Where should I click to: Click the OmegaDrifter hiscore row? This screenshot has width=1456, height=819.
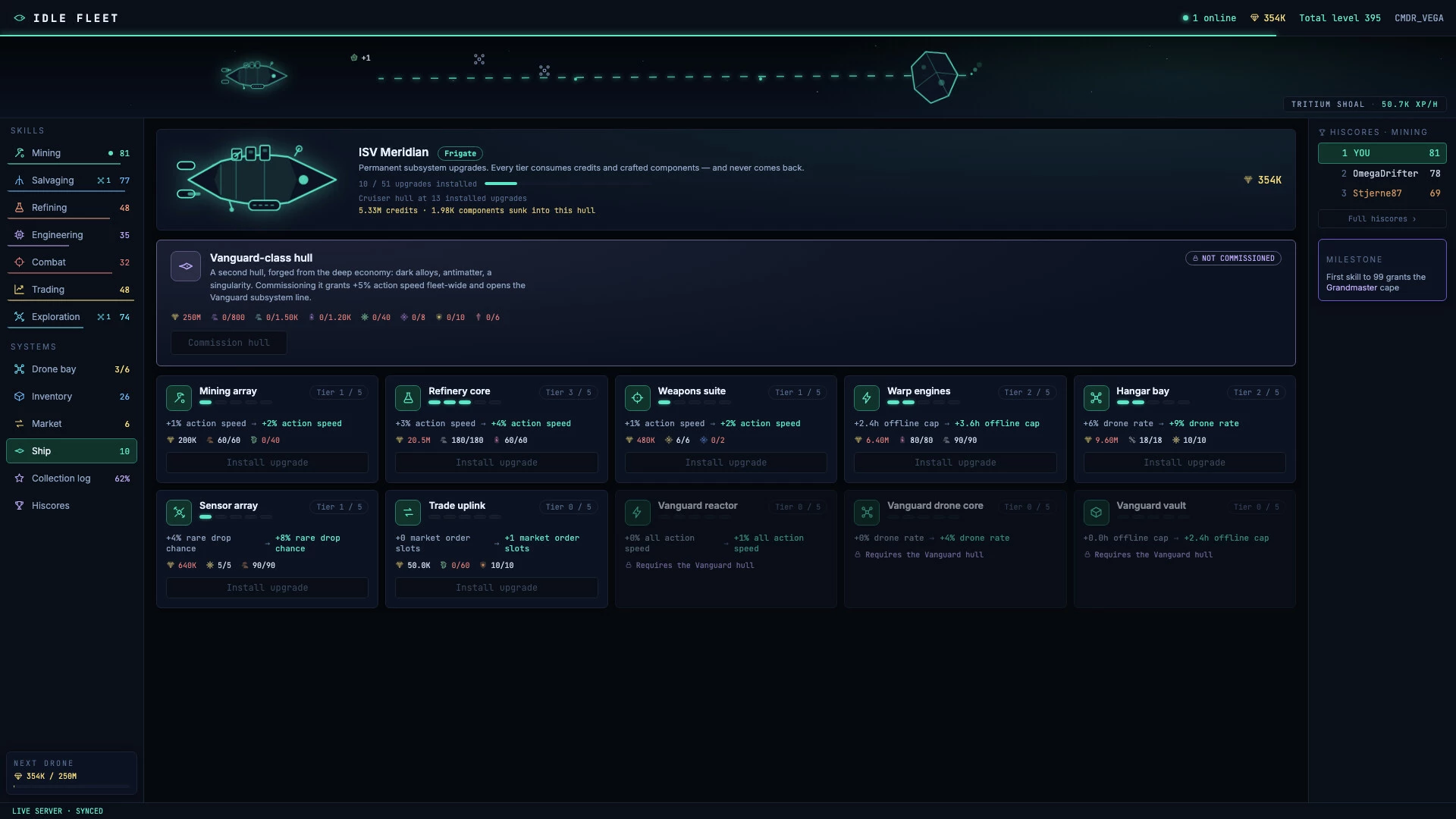1382,174
